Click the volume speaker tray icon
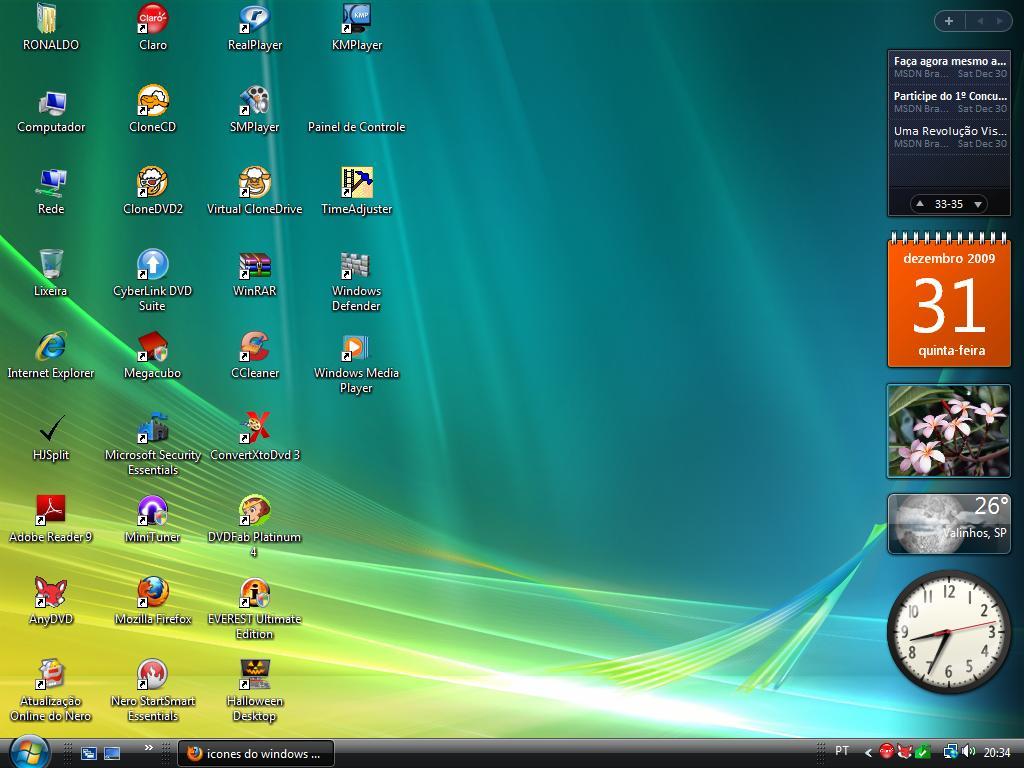The image size is (1024, 768). [968, 752]
